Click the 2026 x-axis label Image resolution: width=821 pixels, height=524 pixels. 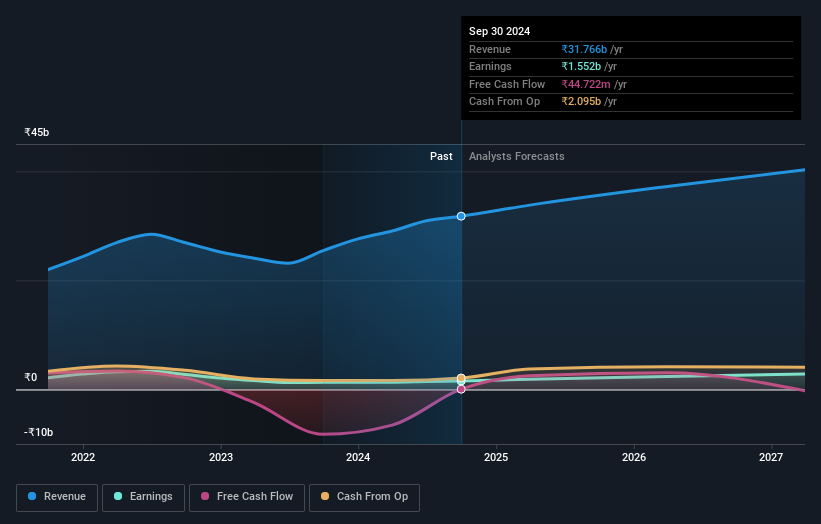[x=634, y=458]
